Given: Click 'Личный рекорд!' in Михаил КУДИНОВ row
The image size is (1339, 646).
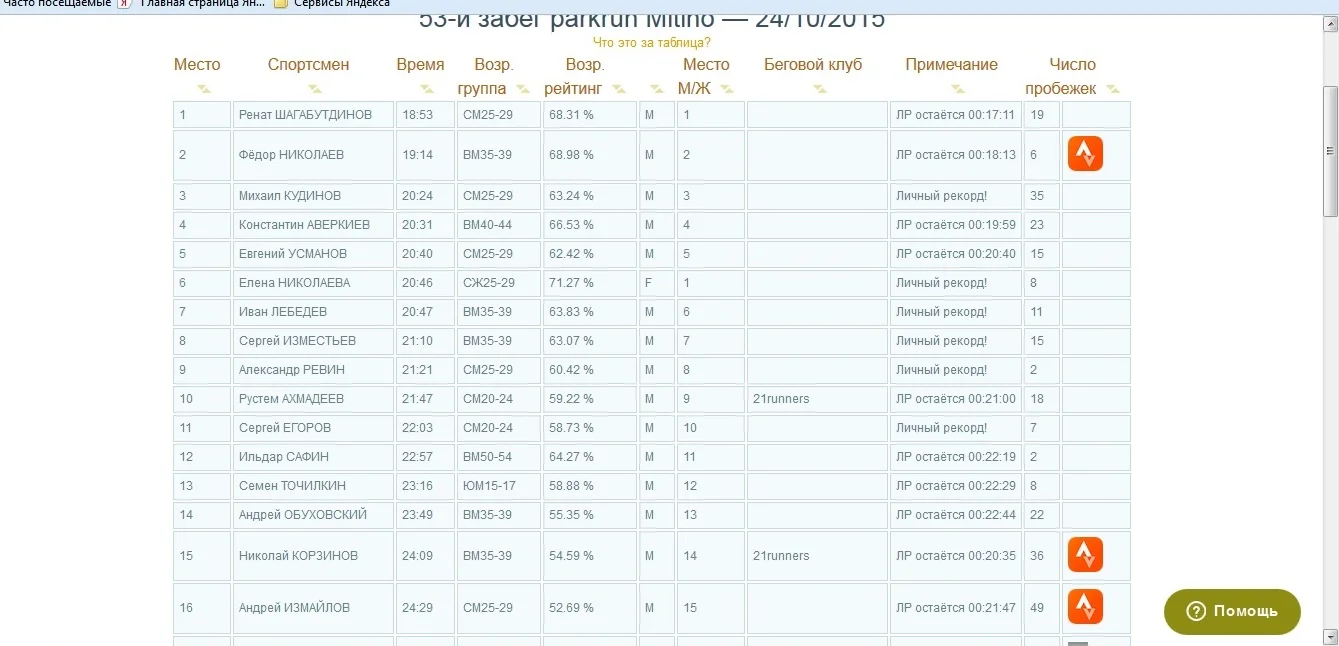Looking at the screenshot, I should (x=942, y=196).
